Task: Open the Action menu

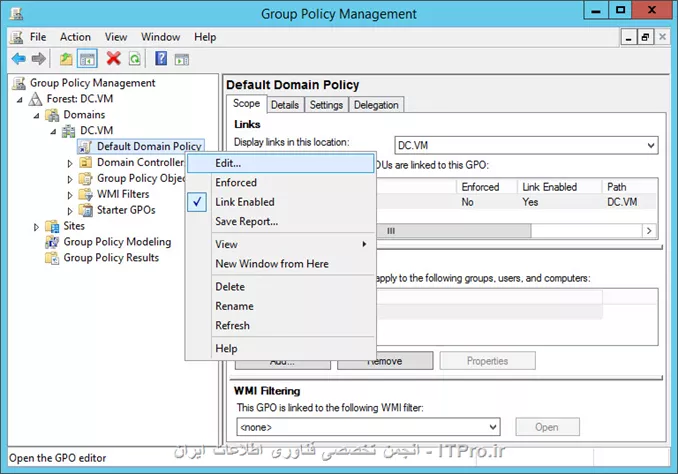Action: [x=75, y=37]
